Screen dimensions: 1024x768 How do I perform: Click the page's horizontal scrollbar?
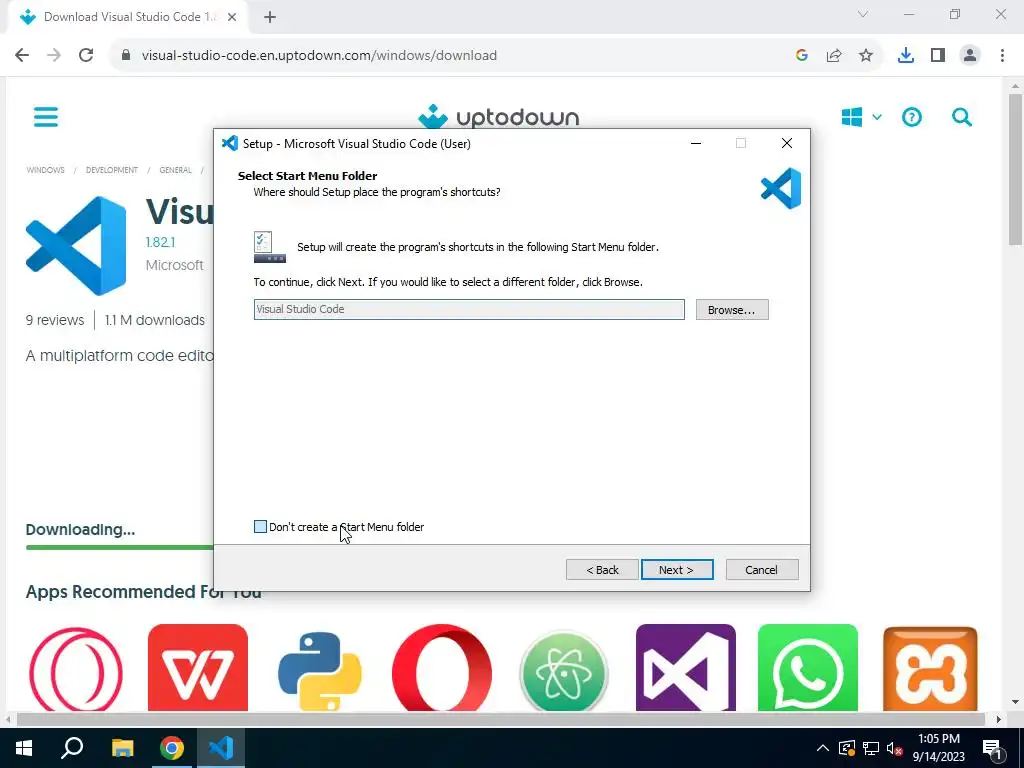coord(500,719)
